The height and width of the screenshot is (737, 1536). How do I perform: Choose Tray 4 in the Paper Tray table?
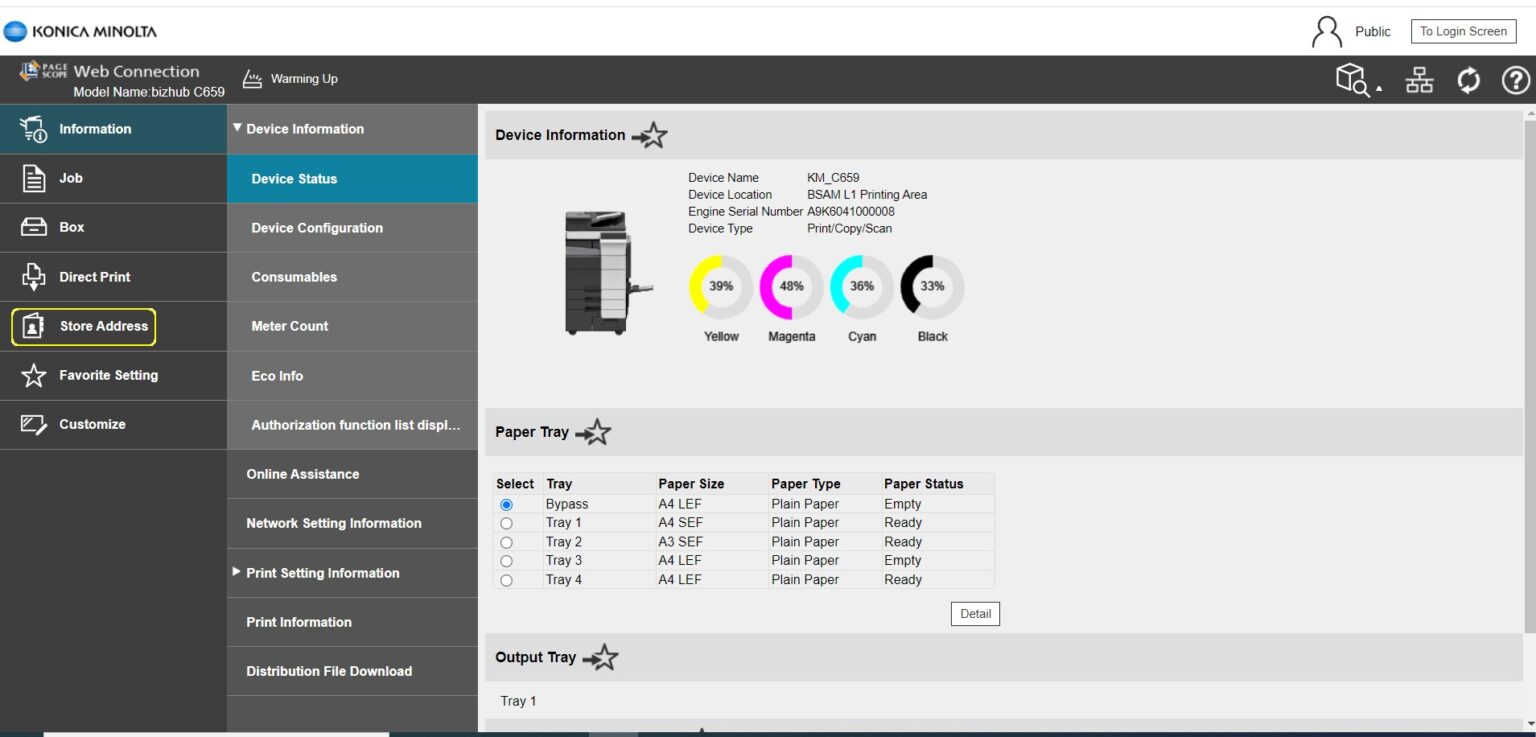pyautogui.click(x=506, y=579)
